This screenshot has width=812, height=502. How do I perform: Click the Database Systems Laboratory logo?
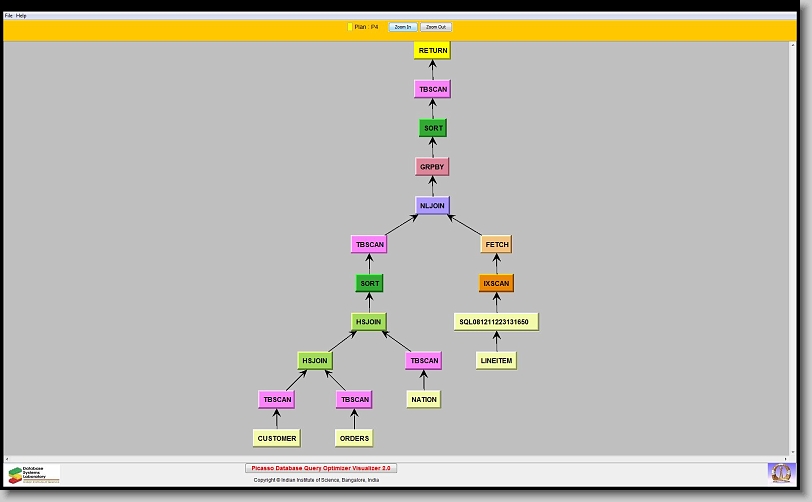click(34, 473)
